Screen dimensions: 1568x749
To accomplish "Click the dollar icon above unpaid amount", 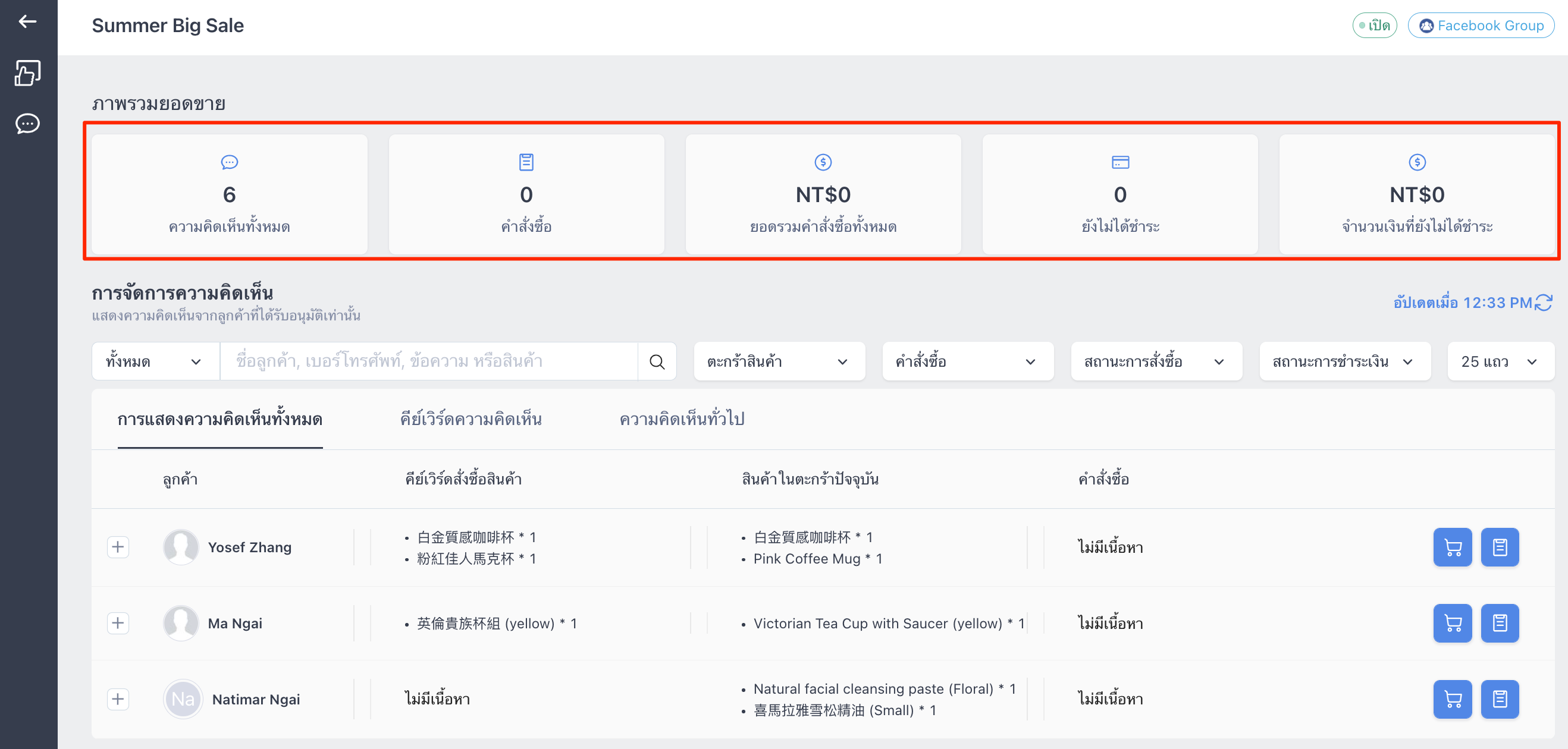I will (1417, 162).
